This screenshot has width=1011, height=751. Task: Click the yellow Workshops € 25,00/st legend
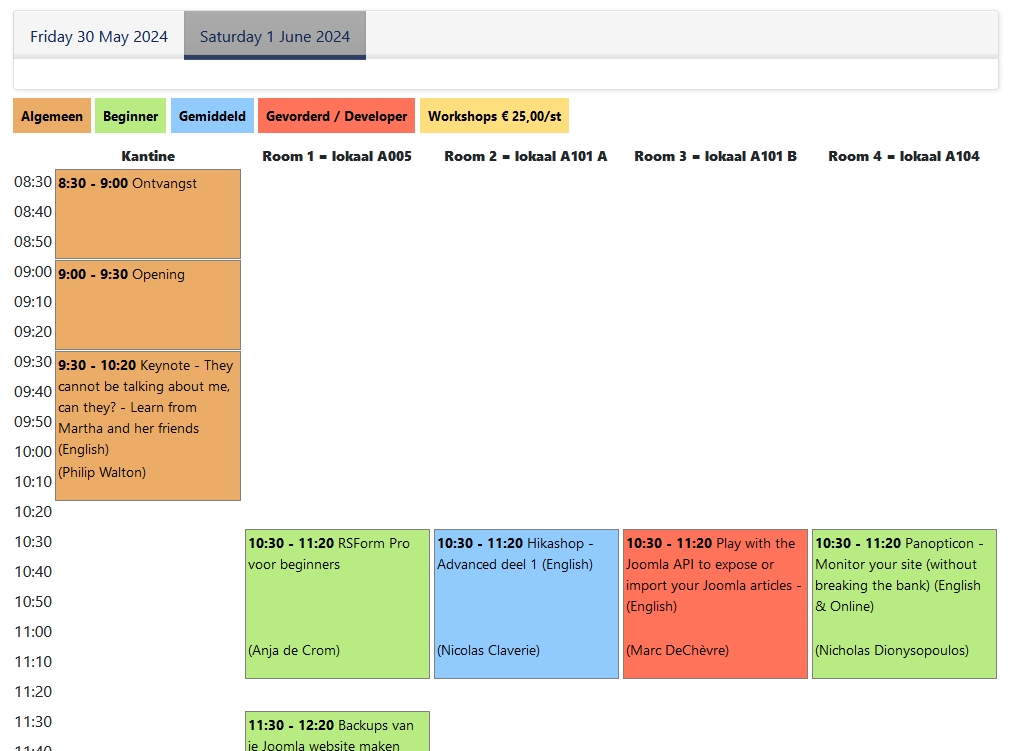click(x=494, y=116)
